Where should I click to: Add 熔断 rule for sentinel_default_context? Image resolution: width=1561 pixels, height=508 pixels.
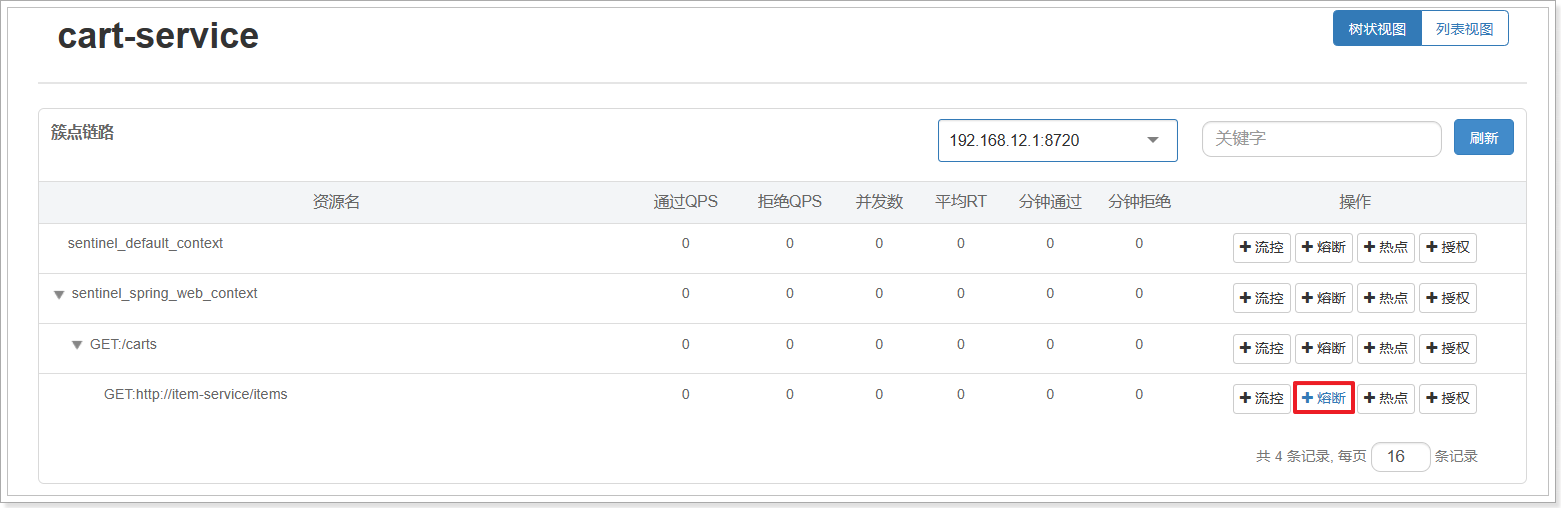[1324, 248]
